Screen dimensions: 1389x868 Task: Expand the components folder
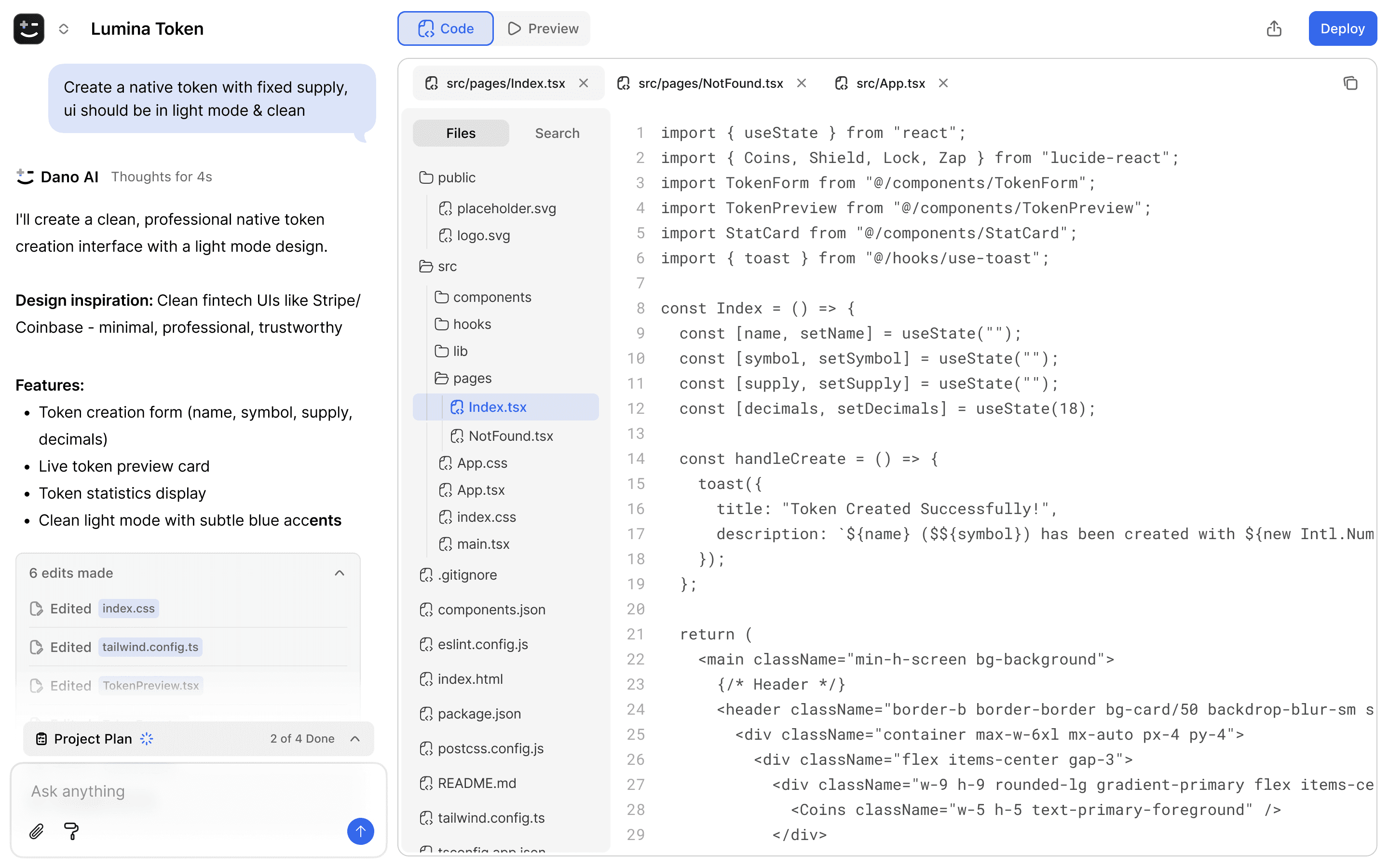tap(491, 298)
